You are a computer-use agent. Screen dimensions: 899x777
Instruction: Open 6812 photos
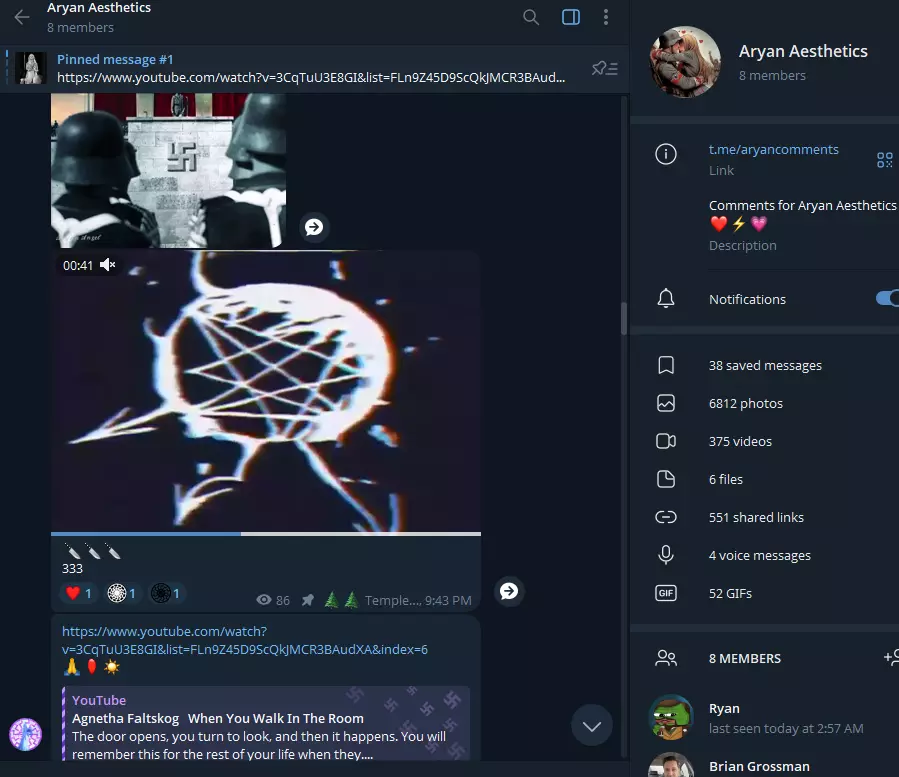pos(764,403)
